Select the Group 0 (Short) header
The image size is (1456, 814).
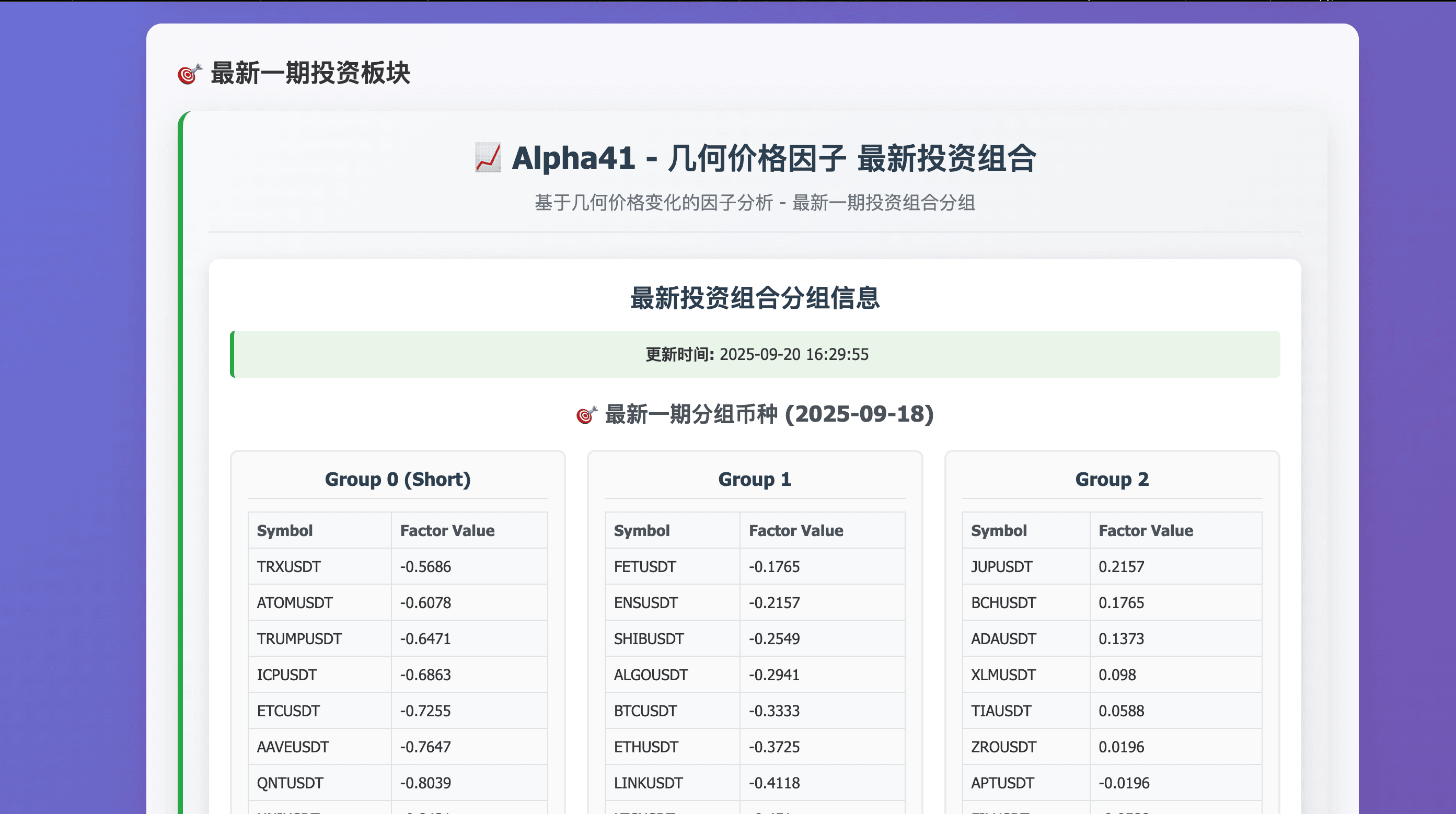point(397,479)
